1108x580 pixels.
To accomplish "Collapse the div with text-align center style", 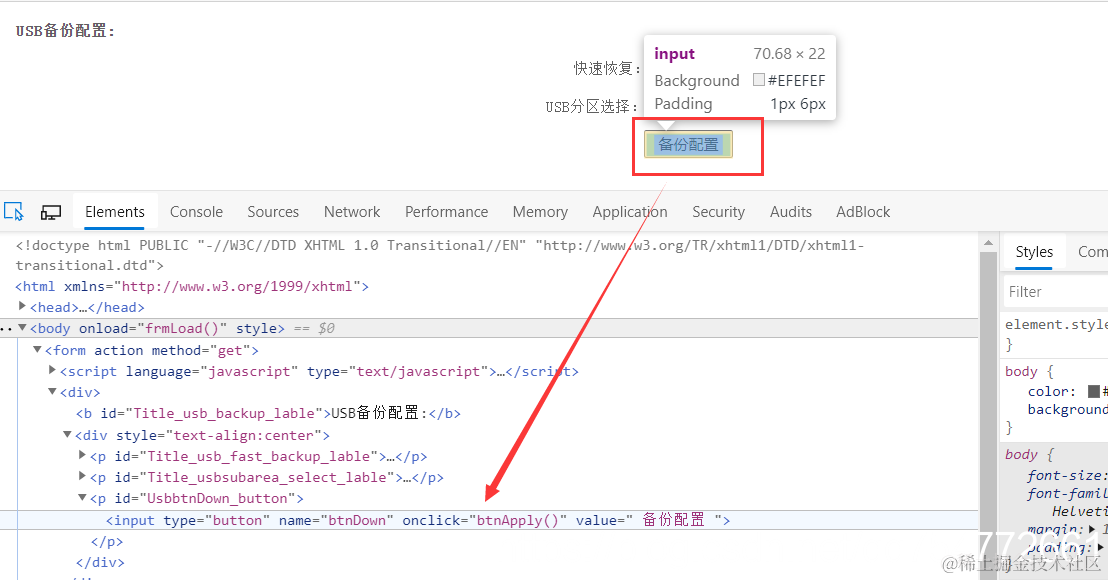I will coord(67,434).
